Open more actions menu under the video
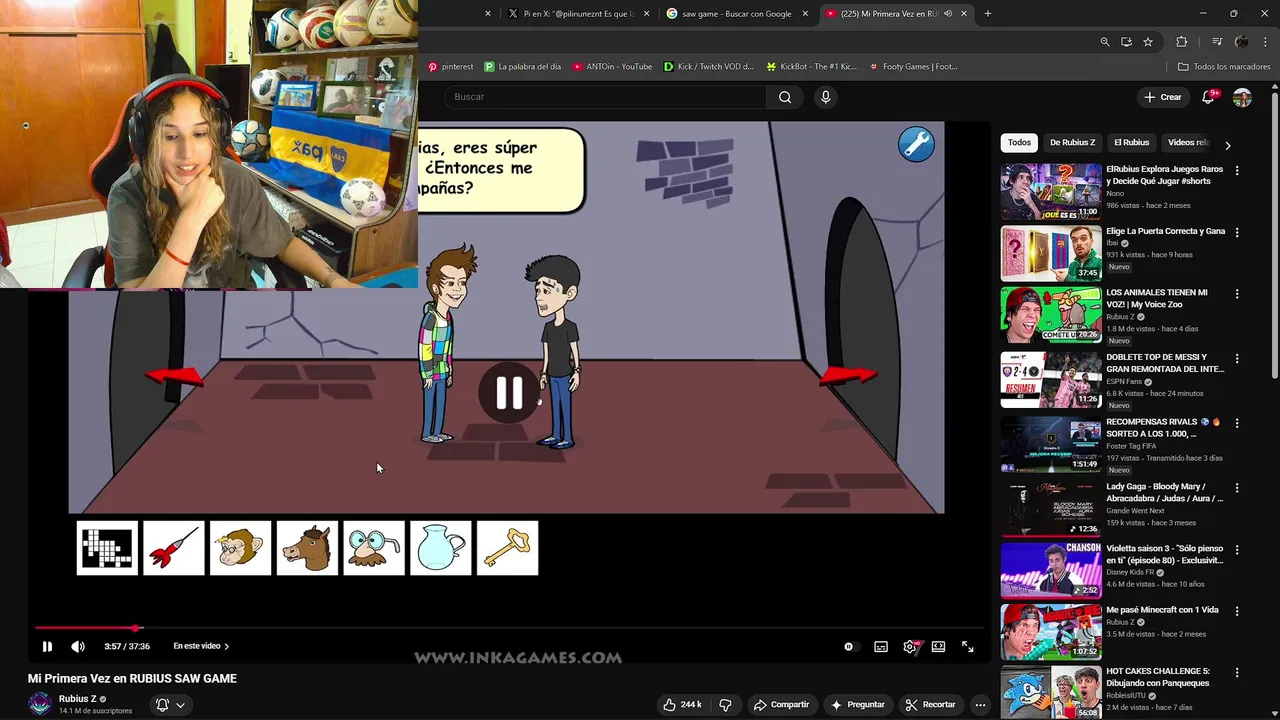Viewport: 1280px width, 720px height. (x=980, y=704)
